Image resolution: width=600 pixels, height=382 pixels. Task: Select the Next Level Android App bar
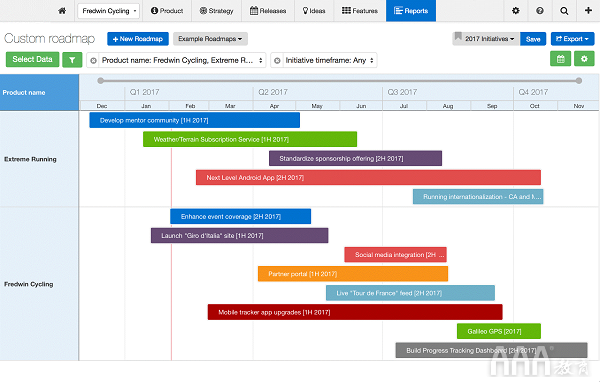pyautogui.click(x=368, y=178)
